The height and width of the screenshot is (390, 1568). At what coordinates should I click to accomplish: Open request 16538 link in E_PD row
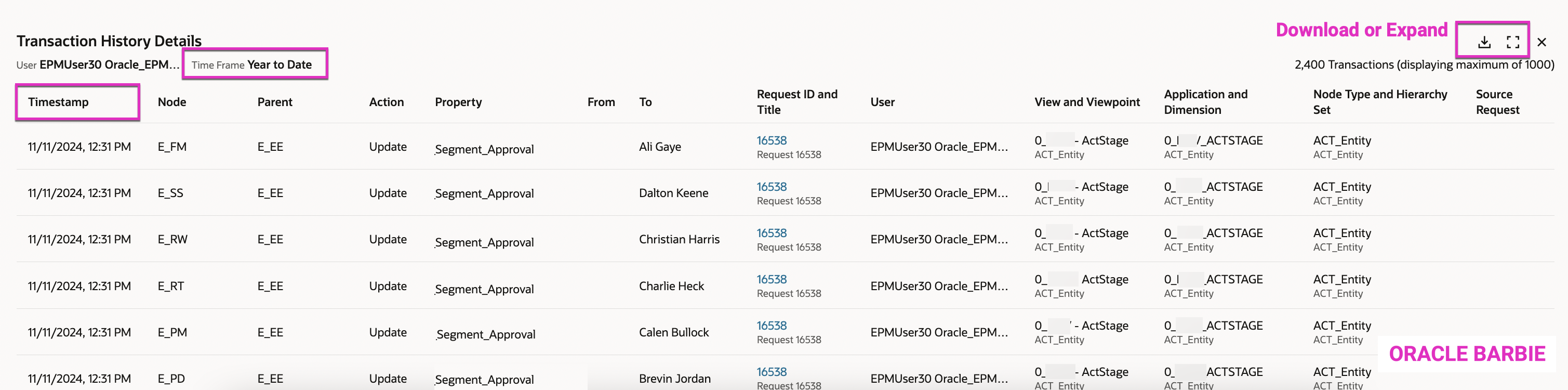point(771,372)
